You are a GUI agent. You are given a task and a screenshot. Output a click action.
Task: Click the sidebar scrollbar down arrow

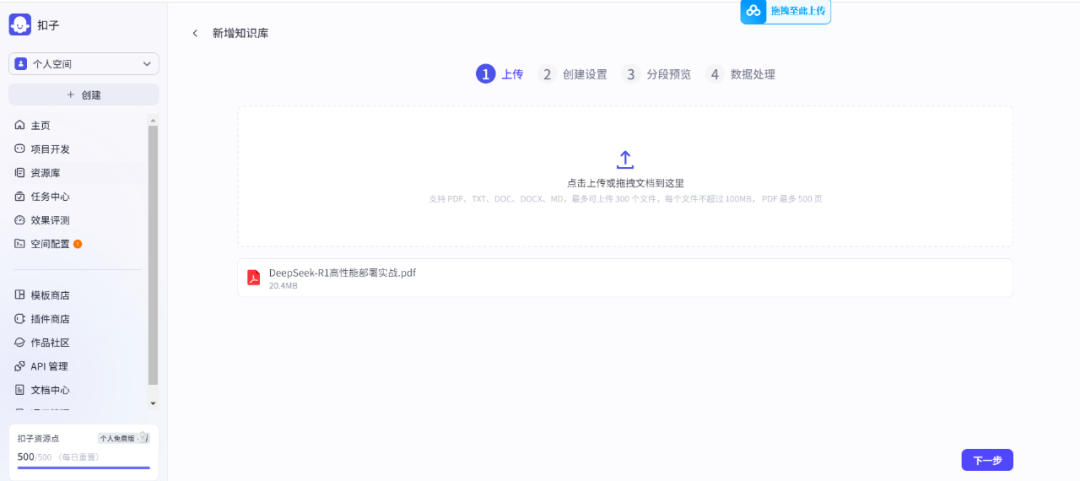[153, 403]
